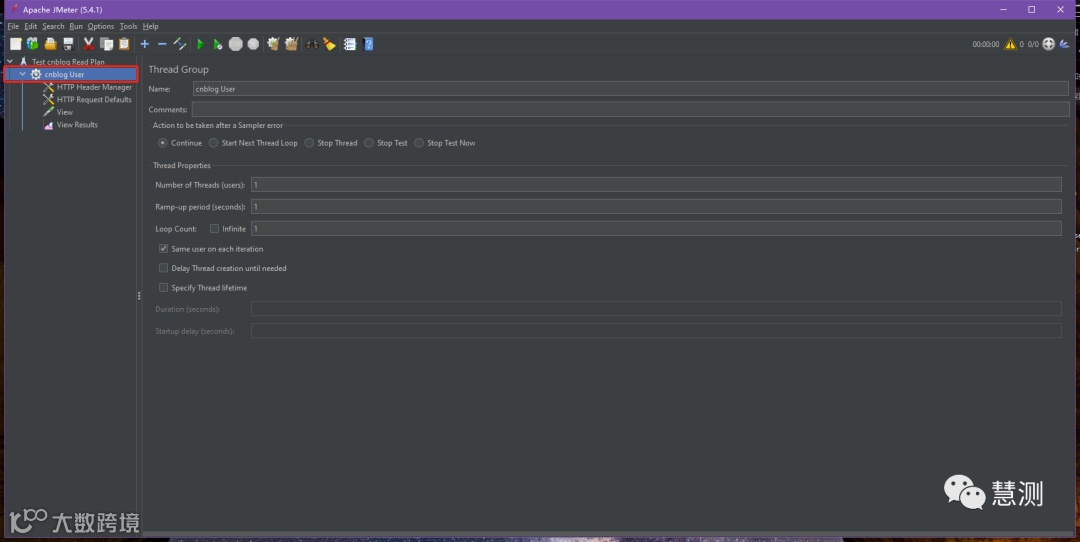
Task: Open a test plan with folder icon
Action: pos(50,44)
